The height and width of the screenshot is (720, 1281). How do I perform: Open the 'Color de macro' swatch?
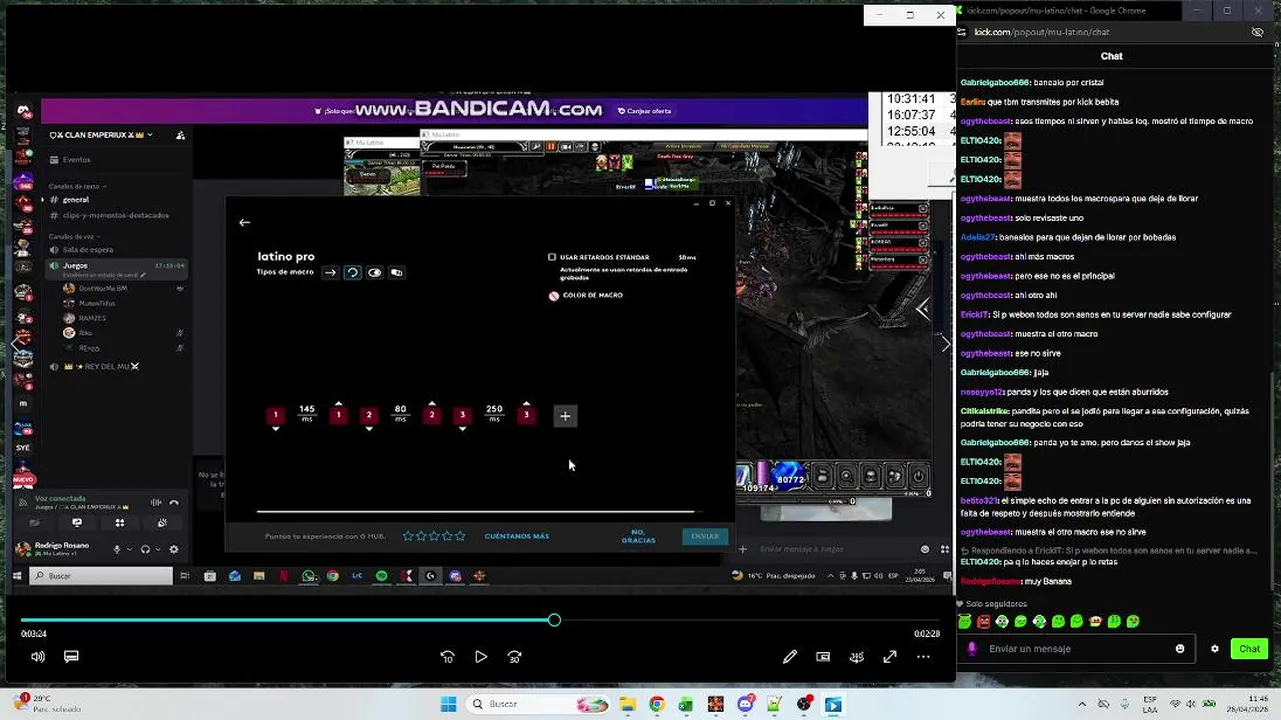554,296
